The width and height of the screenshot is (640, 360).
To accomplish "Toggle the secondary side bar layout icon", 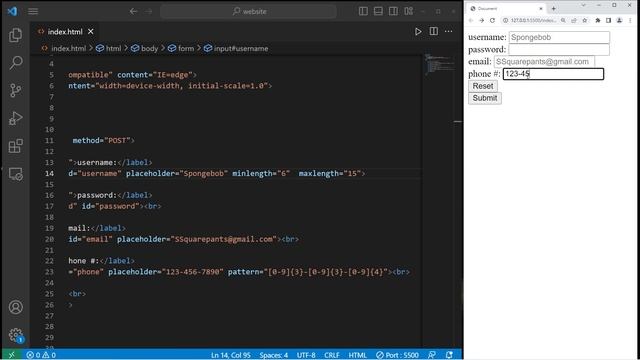I will (393, 11).
